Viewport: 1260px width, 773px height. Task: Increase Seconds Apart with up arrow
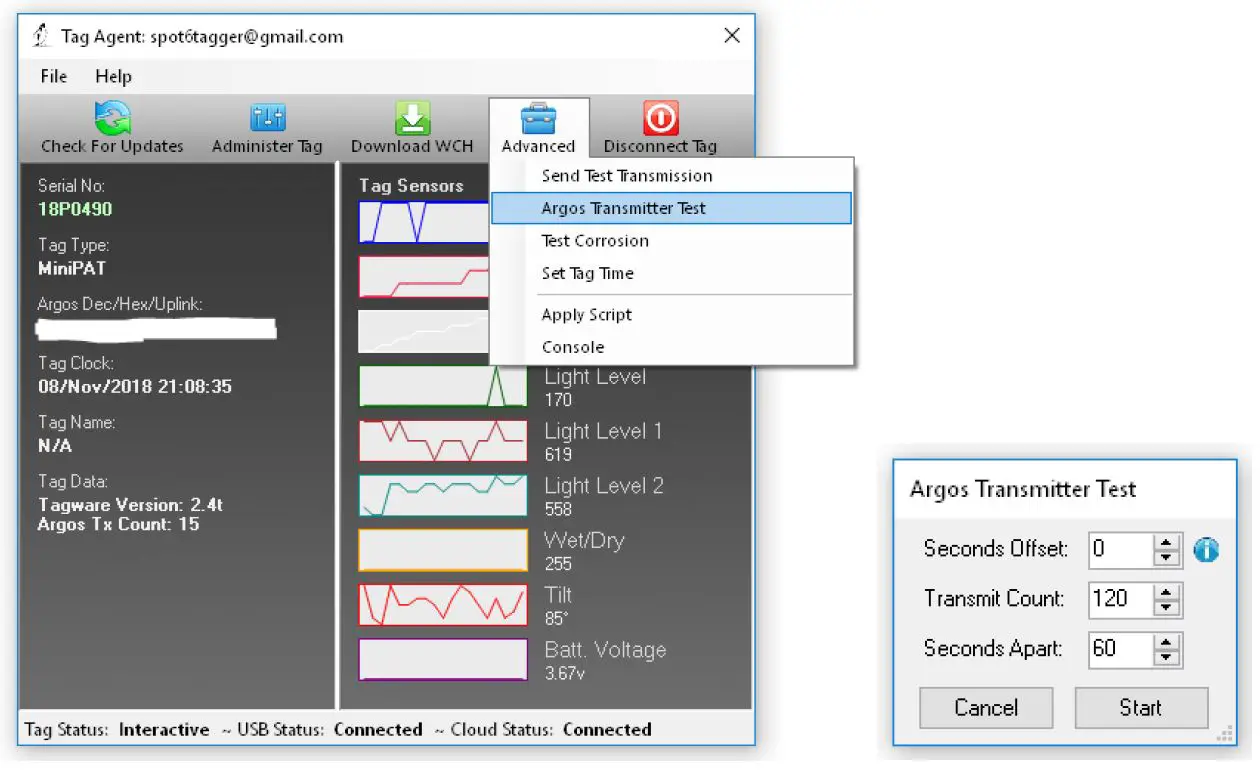click(1167, 641)
